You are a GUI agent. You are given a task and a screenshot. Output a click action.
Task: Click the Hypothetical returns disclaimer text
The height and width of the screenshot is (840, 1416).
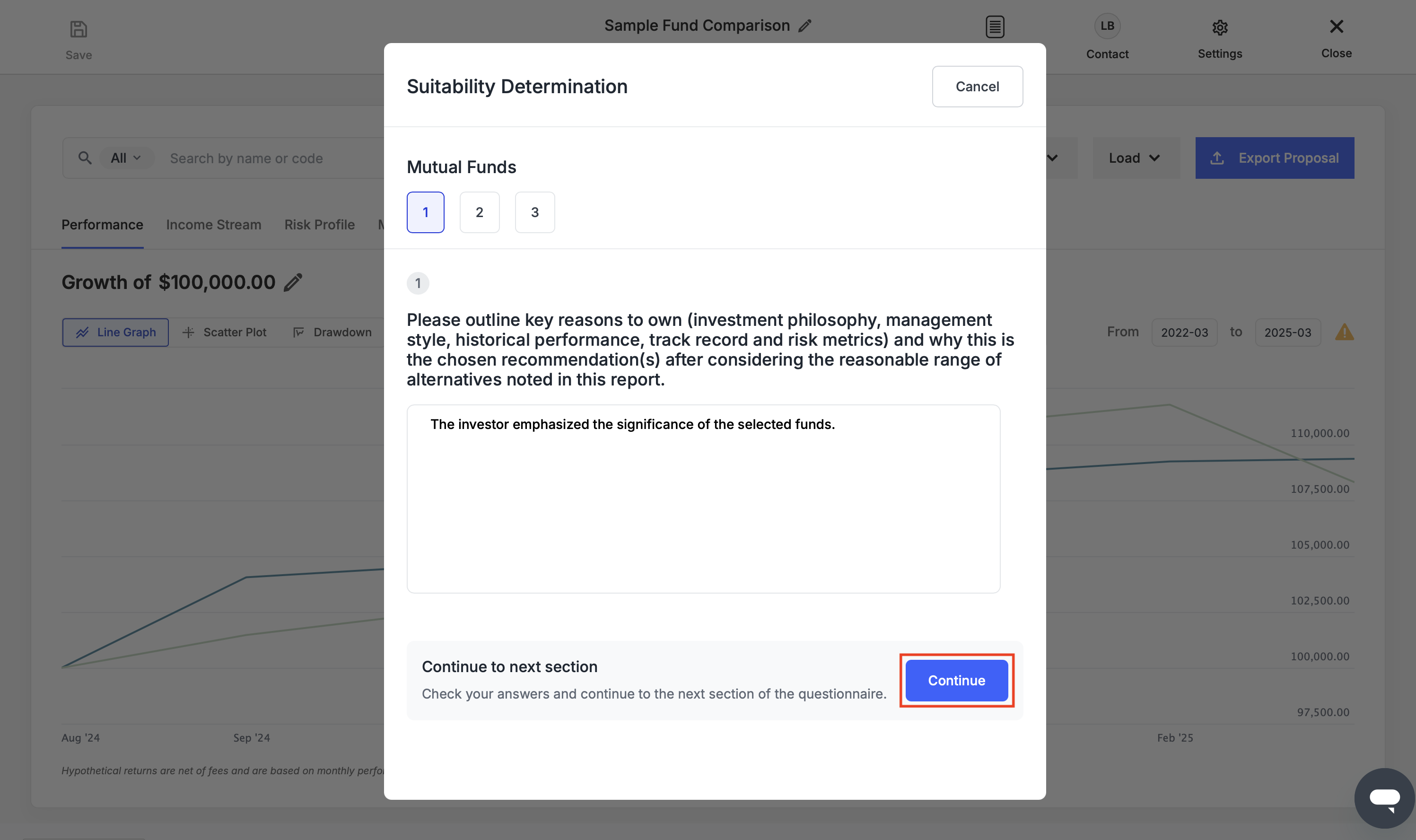(223, 770)
